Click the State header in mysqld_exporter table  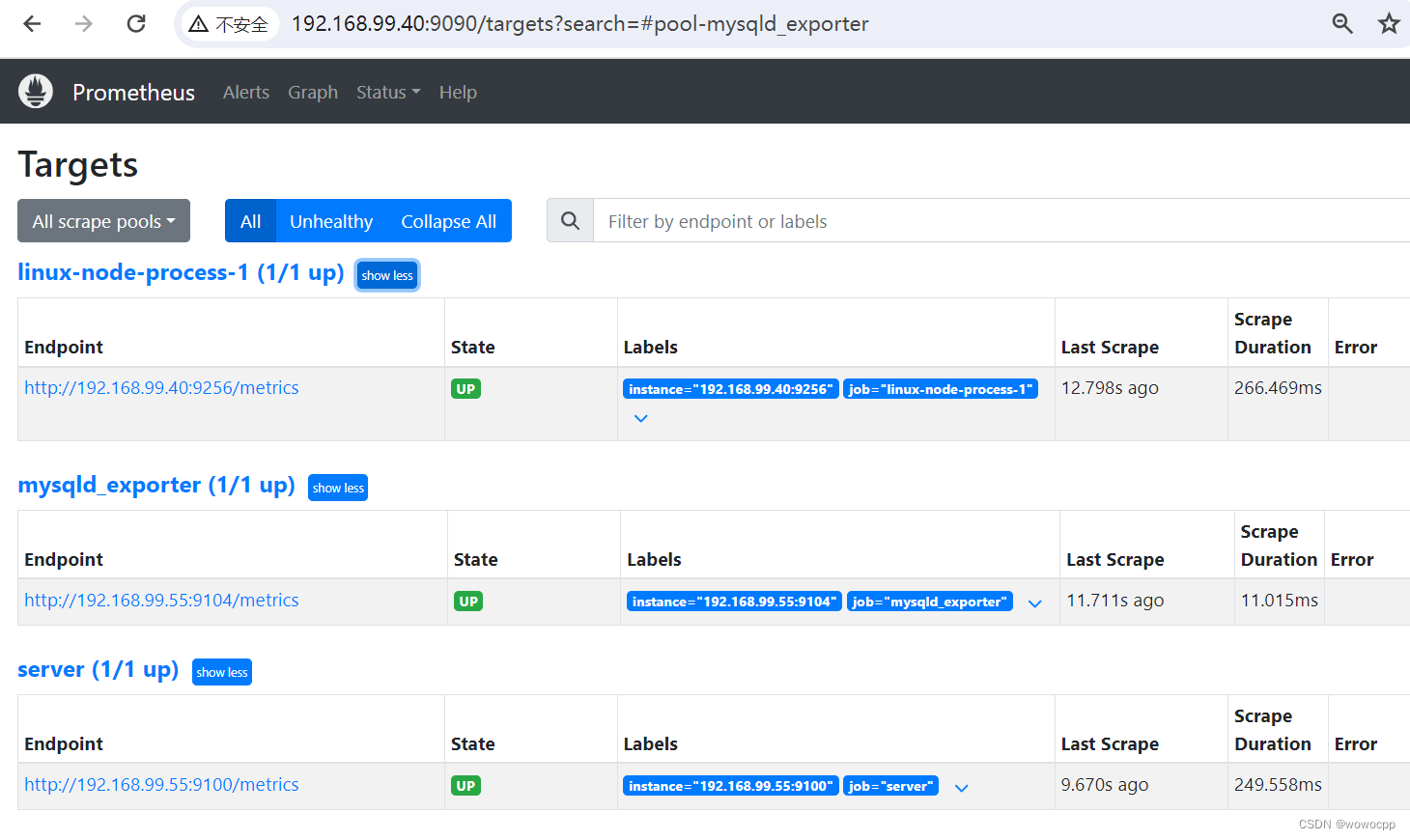pyautogui.click(x=476, y=559)
